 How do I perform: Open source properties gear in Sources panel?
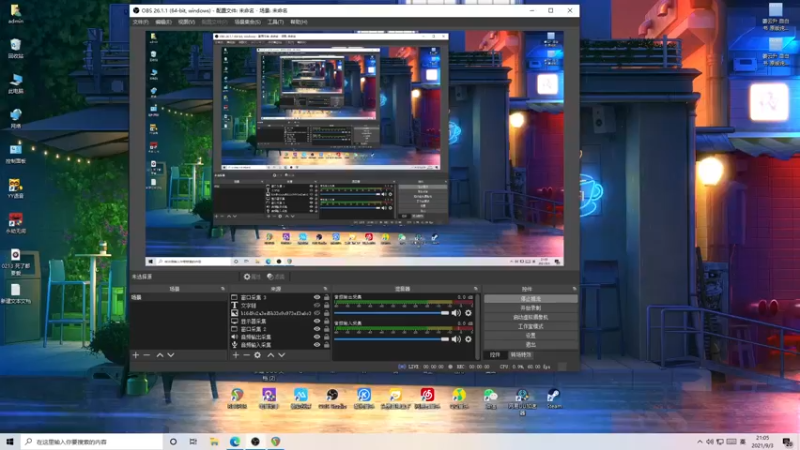point(258,355)
